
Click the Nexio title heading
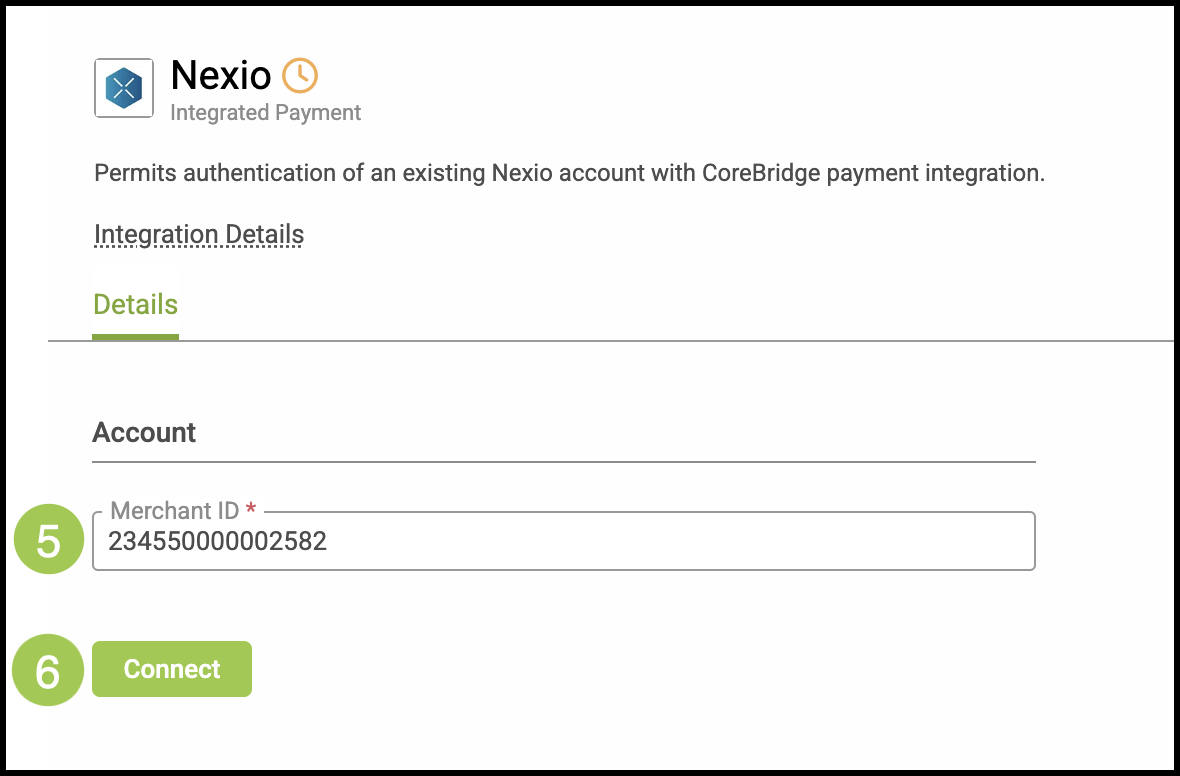click(220, 76)
